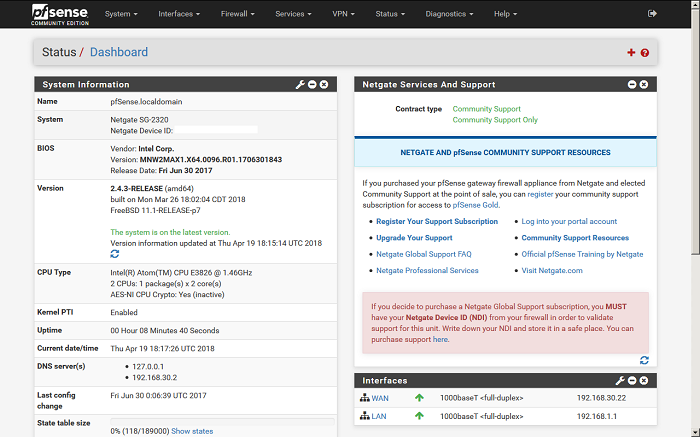Collapse the System Information widget
The height and width of the screenshot is (437, 700).
(x=312, y=85)
